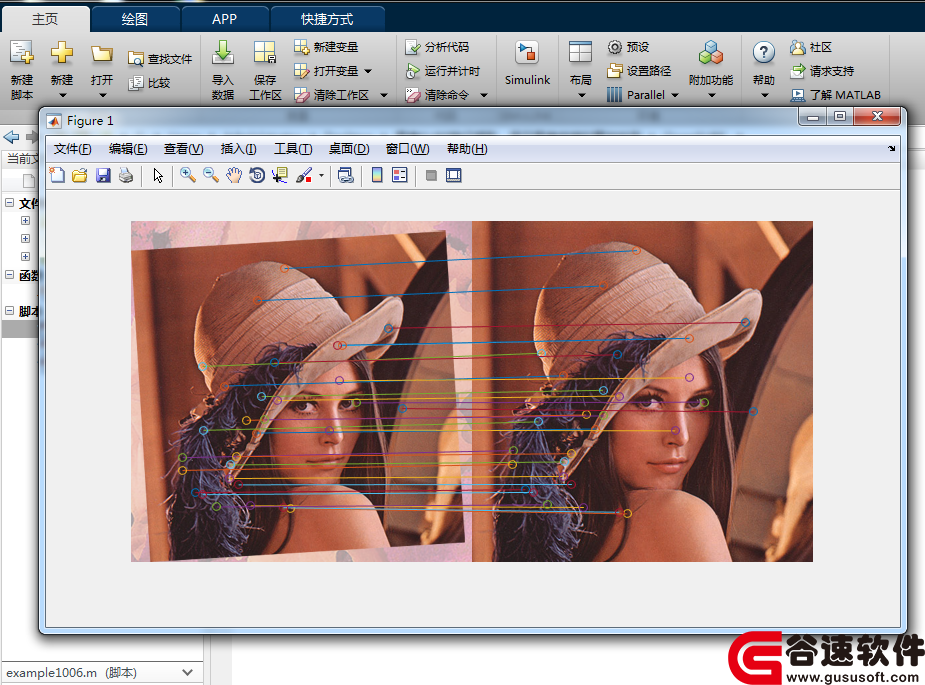This screenshot has height=685, width=925.
Task: Insert Colorbar via toolbar icon
Action: click(x=377, y=175)
